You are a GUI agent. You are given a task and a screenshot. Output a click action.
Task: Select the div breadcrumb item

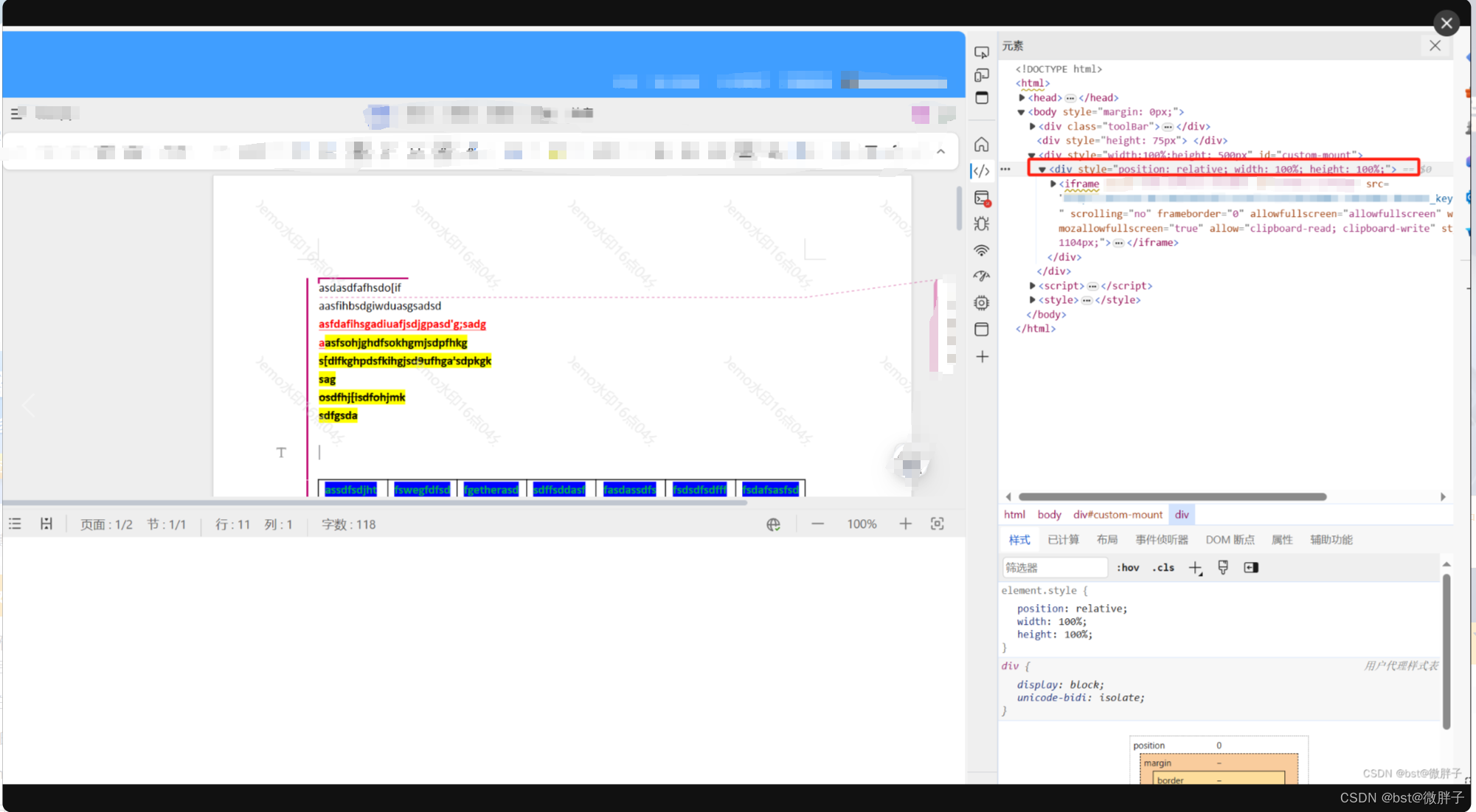[x=1182, y=515]
